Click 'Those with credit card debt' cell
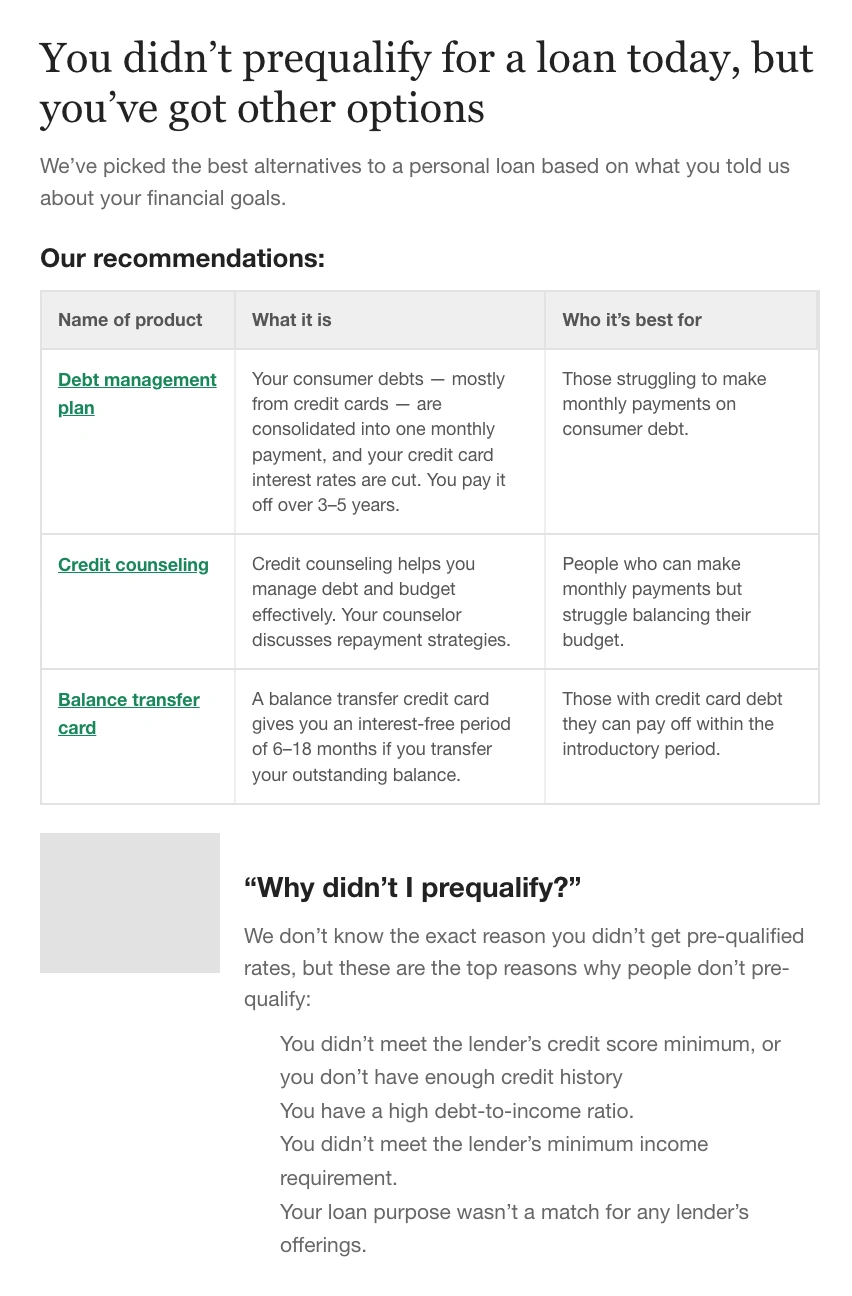This screenshot has width=852, height=1296. click(x=681, y=737)
